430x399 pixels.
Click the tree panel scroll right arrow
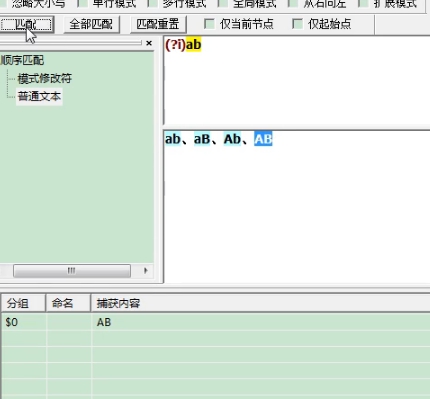point(146,270)
